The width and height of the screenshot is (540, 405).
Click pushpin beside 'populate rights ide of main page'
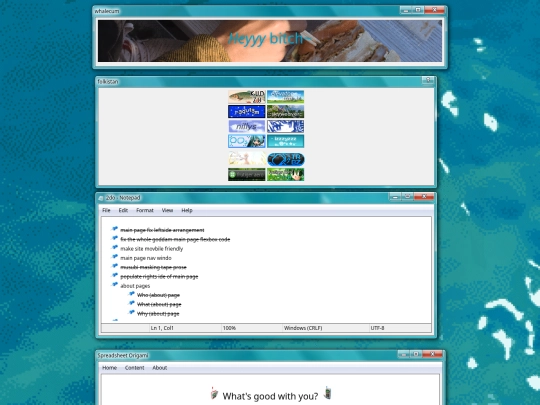115,276
